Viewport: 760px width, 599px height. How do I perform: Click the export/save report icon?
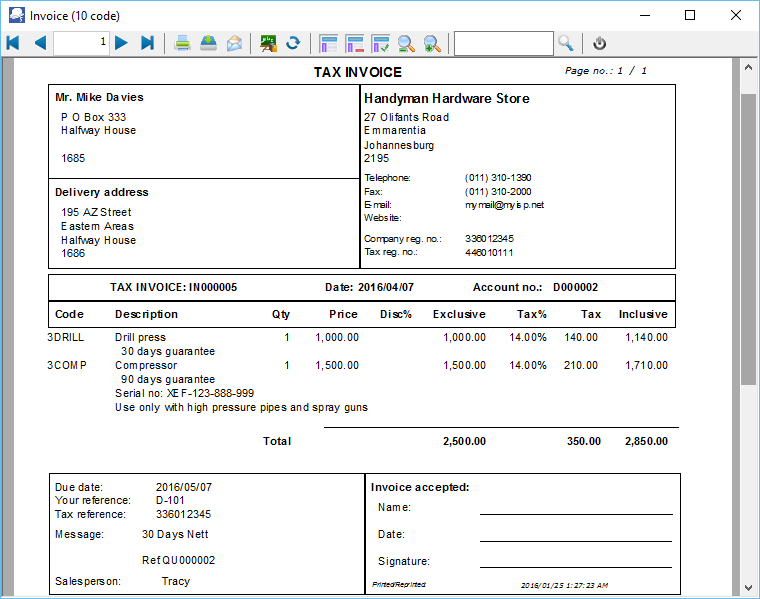pyautogui.click(x=208, y=43)
